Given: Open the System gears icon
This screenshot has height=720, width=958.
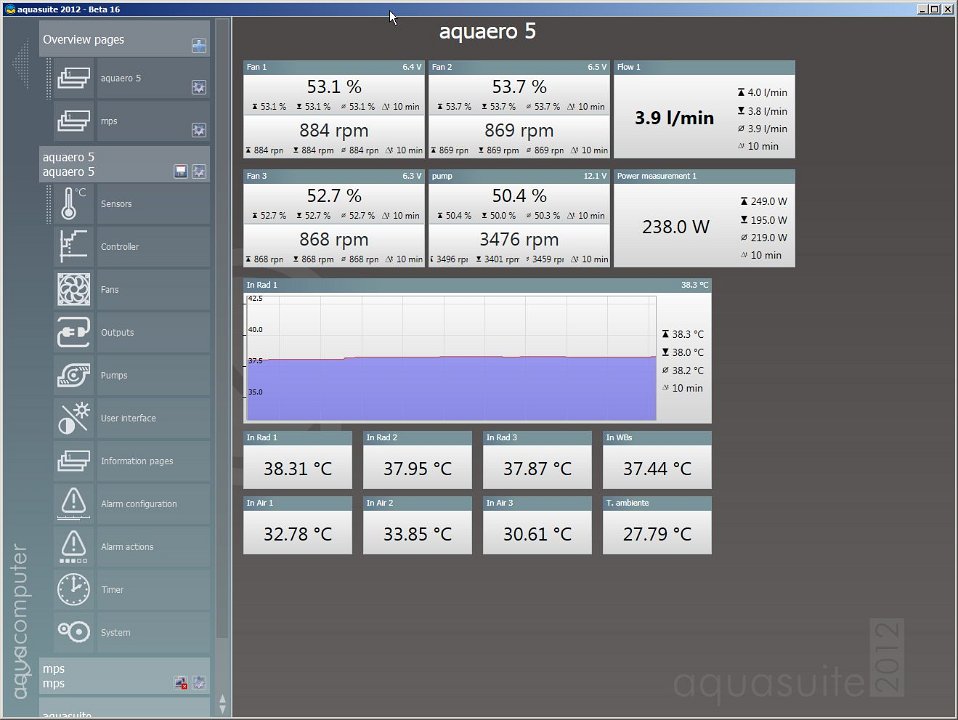Looking at the screenshot, I should tap(74, 632).
